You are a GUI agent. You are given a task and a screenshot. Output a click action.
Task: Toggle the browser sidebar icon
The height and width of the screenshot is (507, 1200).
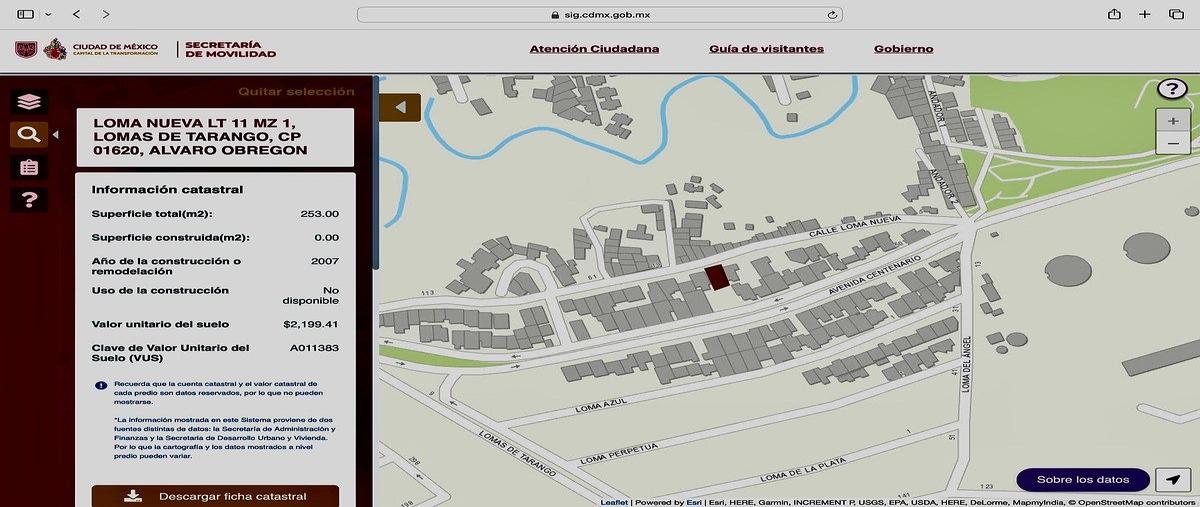pos(25,14)
